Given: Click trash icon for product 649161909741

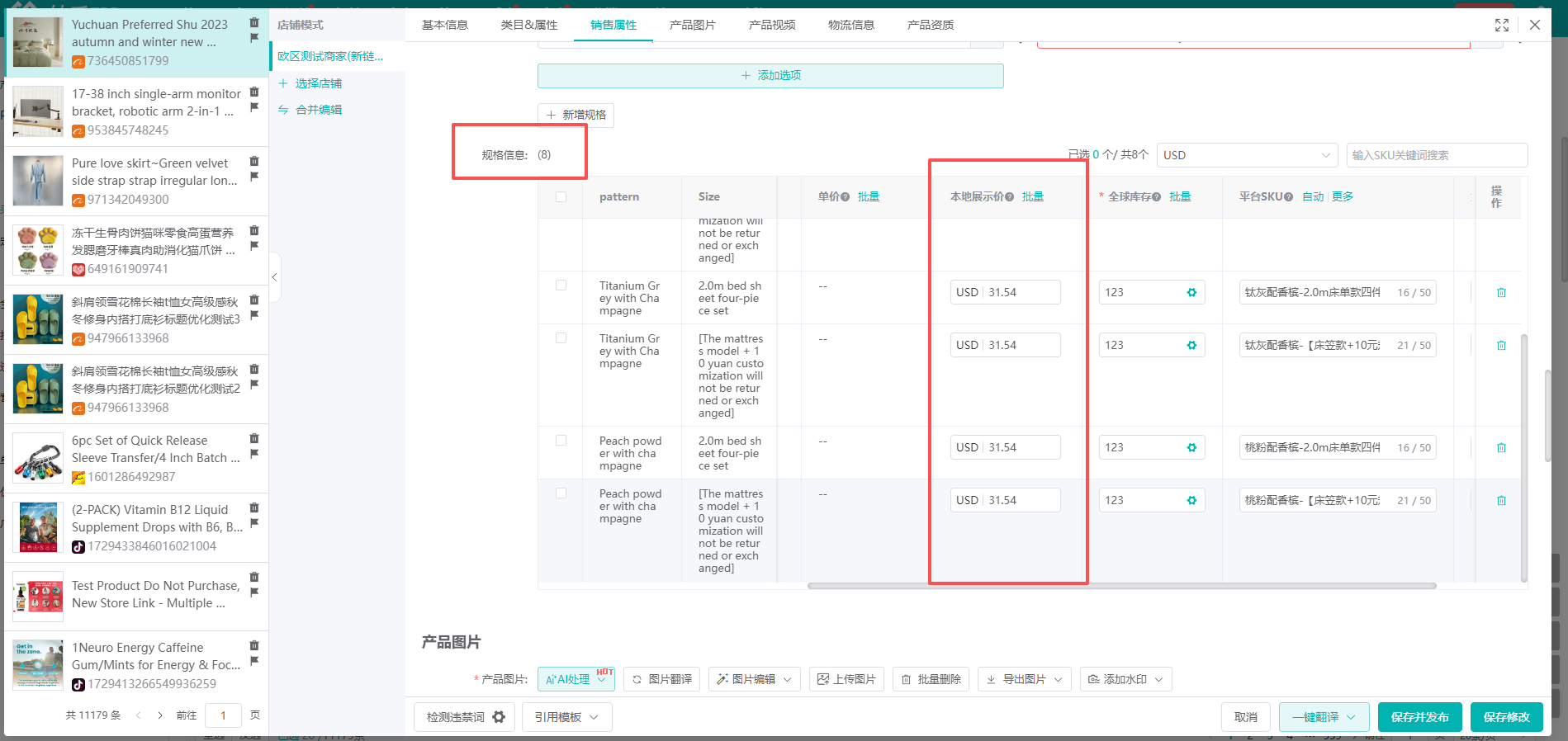Looking at the screenshot, I should [x=254, y=230].
